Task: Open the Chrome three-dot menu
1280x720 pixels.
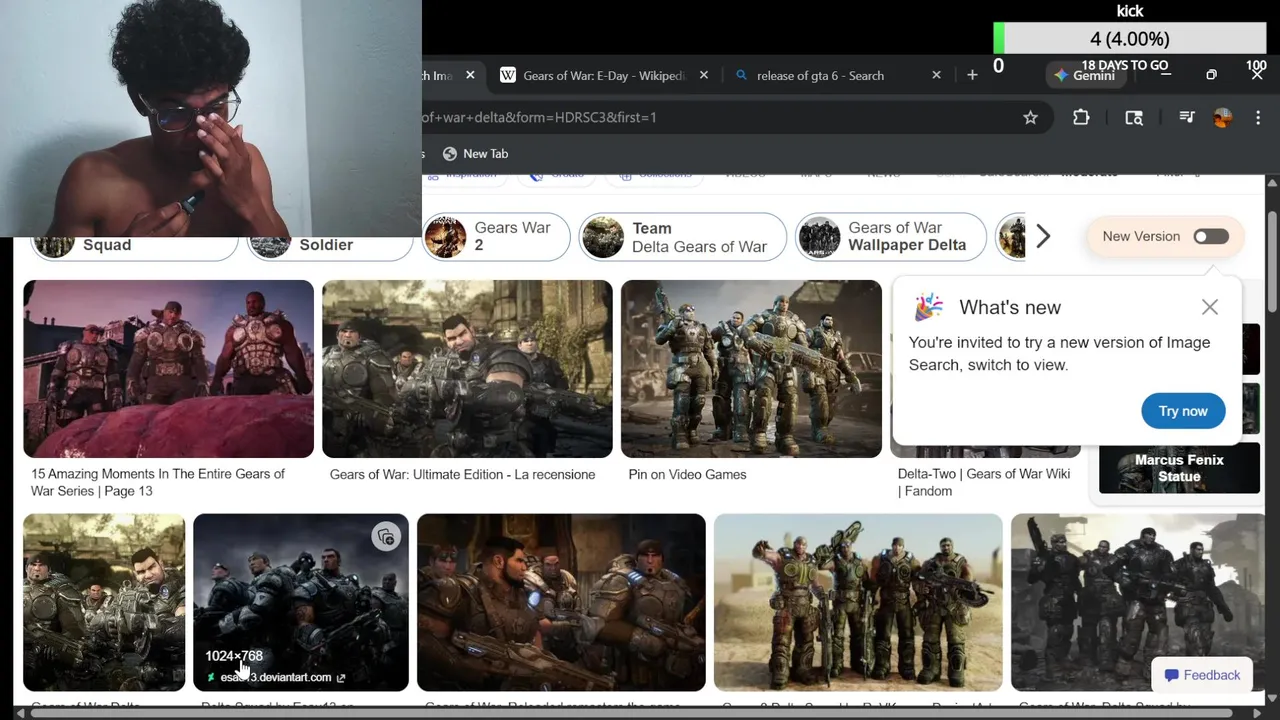Action: pos(1258,117)
